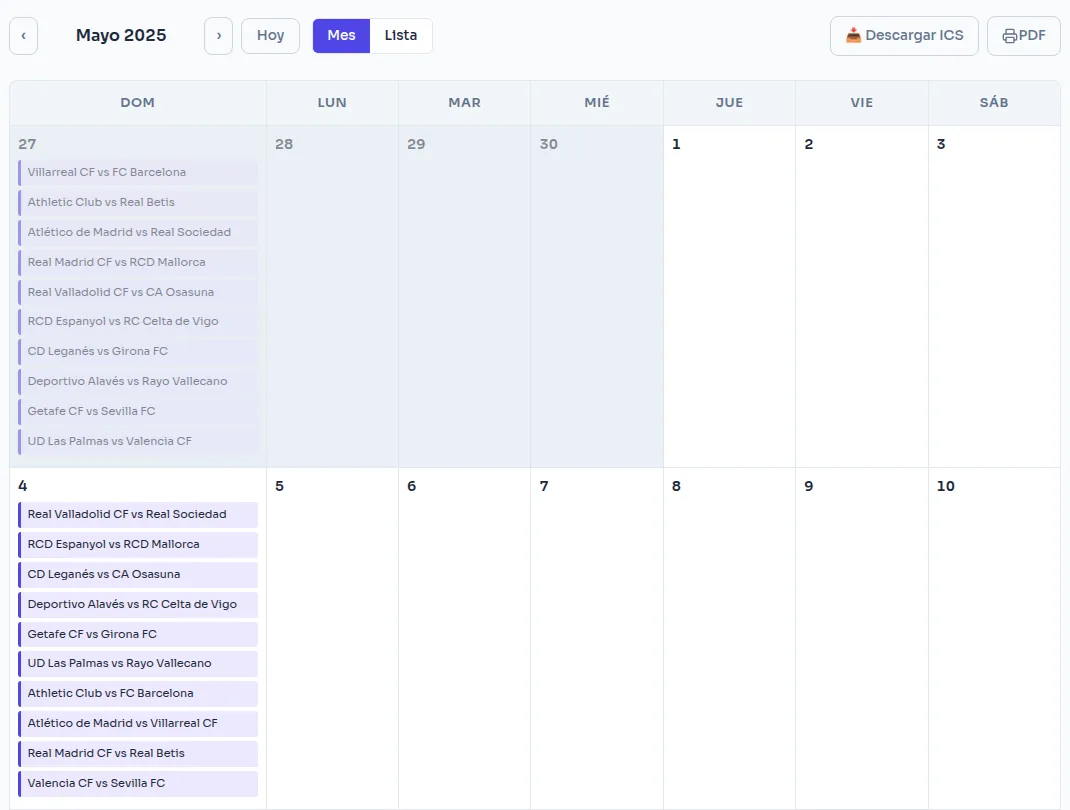Click the SÁB column header
Image resolution: width=1070 pixels, height=810 pixels.
tap(994, 102)
